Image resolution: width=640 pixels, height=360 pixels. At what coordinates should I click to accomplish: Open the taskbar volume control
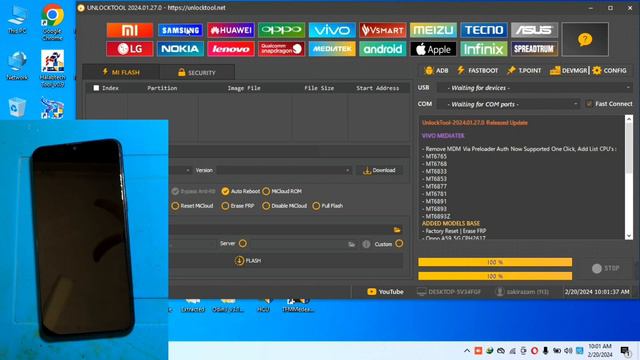pyautogui.click(x=568, y=351)
